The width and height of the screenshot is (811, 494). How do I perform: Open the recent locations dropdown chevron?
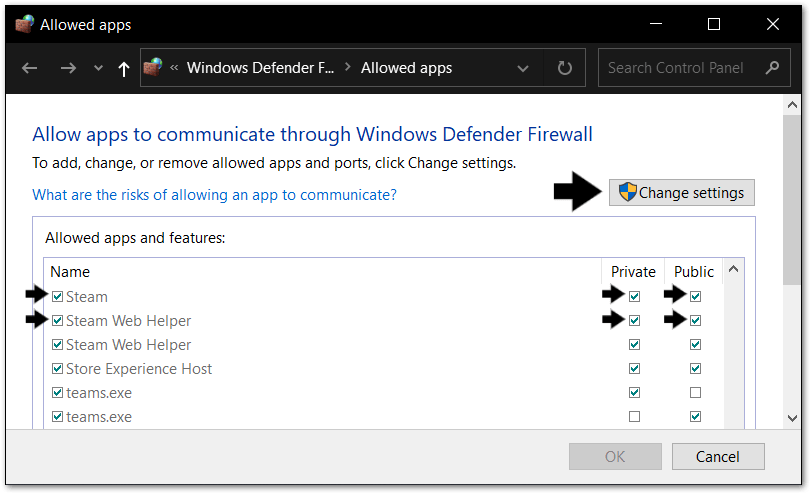tap(98, 68)
